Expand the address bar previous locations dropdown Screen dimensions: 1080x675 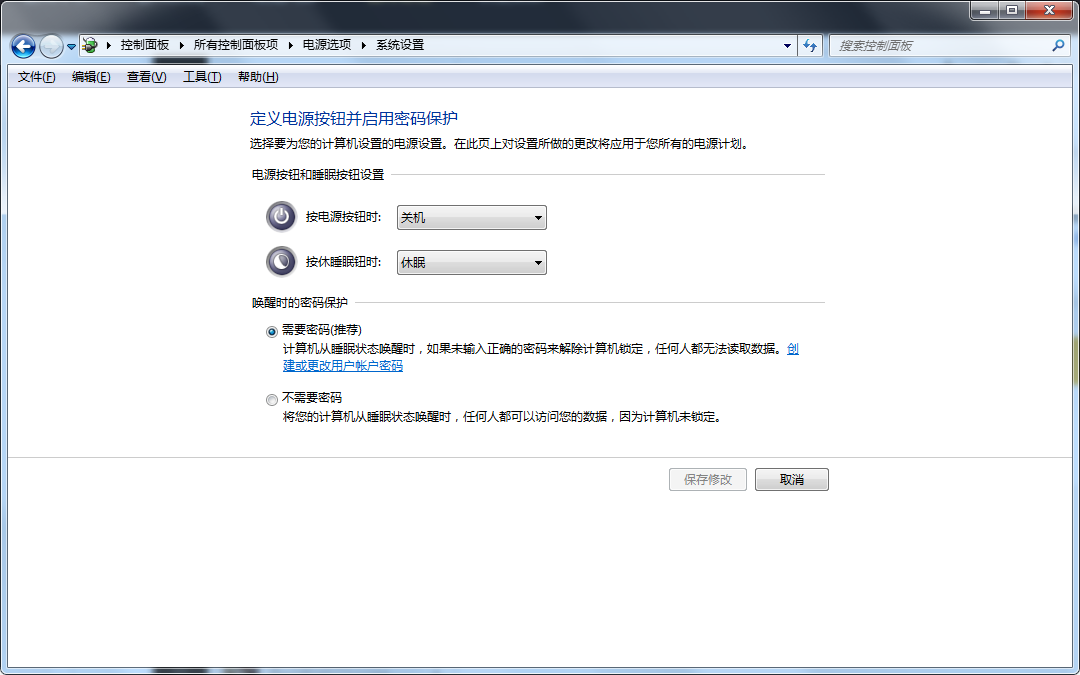(787, 45)
